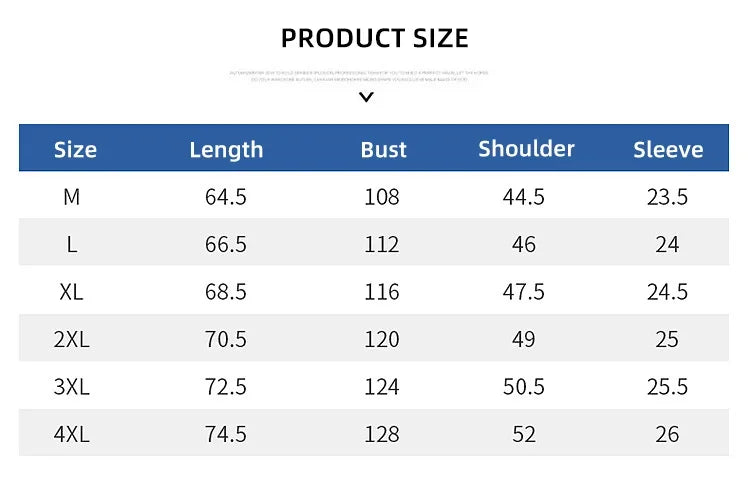Viewport: 750px width, 484px height.
Task: Pick the 4XL size row label
Action: click(71, 434)
